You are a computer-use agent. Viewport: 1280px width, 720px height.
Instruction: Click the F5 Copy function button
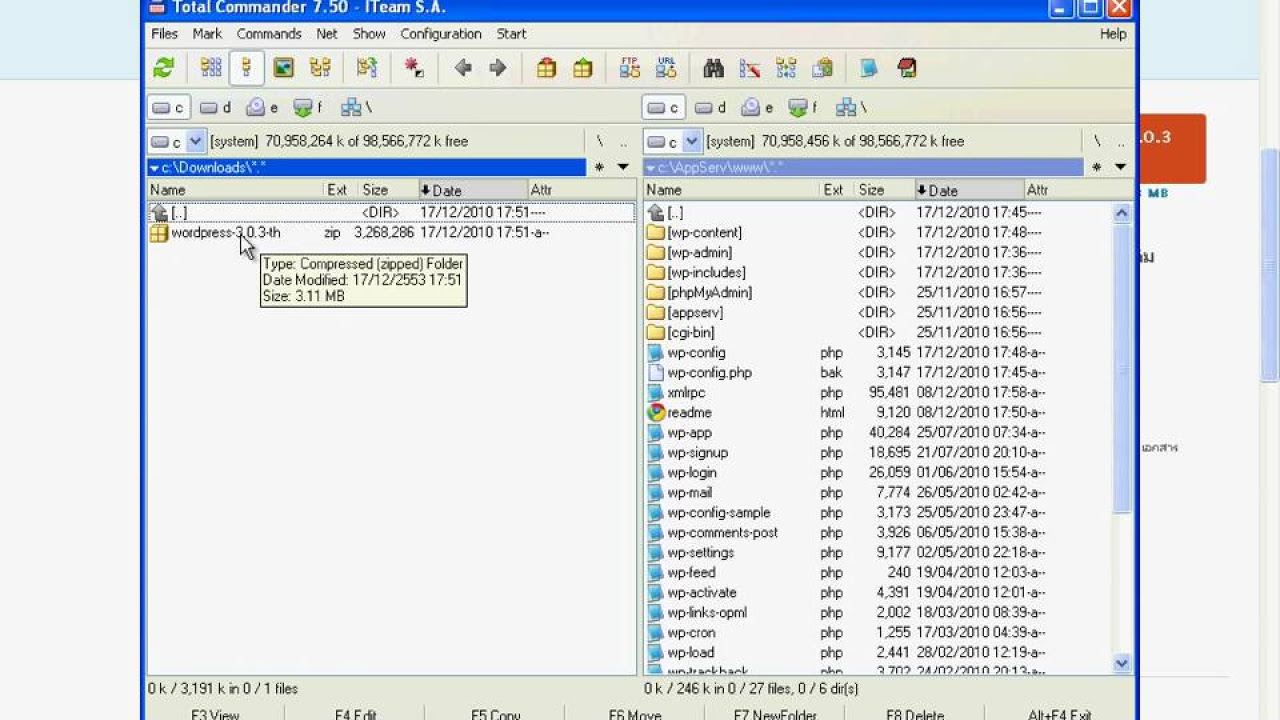[x=496, y=713]
